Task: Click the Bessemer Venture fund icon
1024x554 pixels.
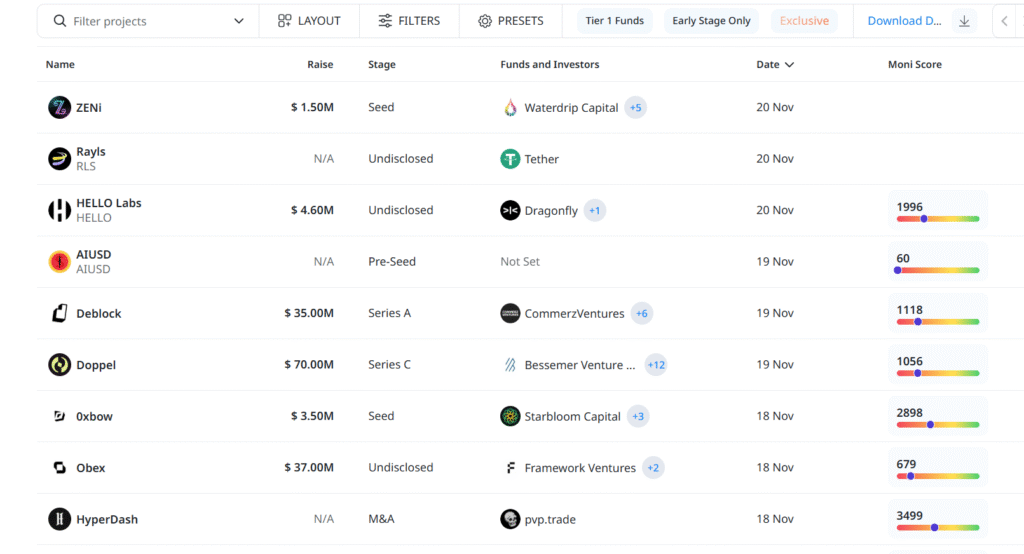Action: (510, 365)
